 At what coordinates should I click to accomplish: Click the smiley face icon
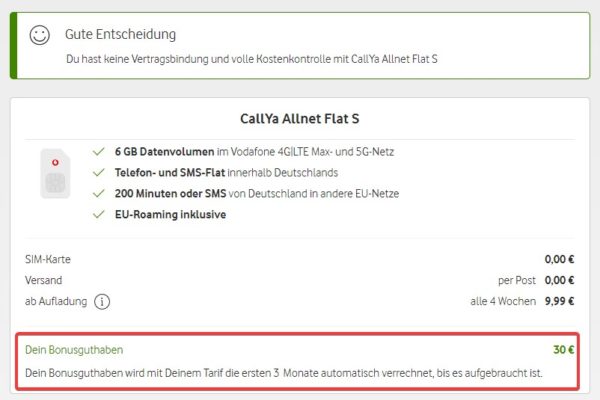(40, 35)
